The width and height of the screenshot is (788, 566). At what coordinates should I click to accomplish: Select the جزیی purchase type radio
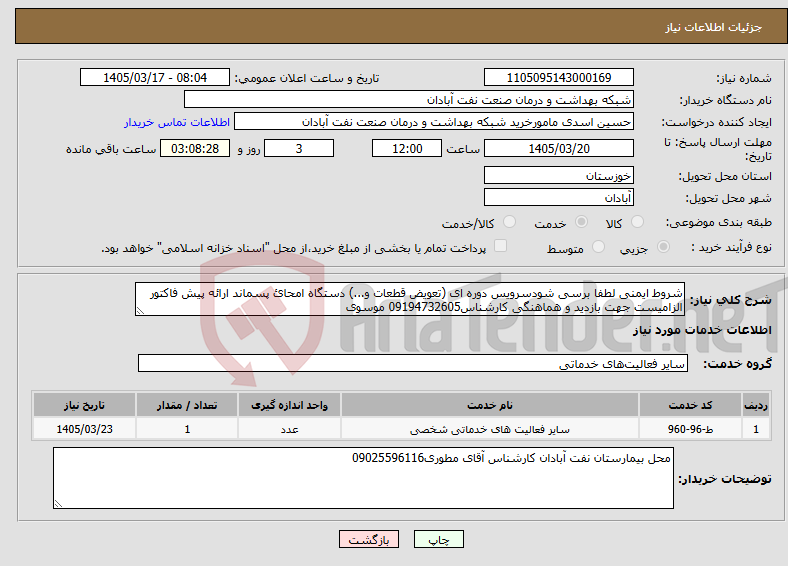tap(663, 246)
